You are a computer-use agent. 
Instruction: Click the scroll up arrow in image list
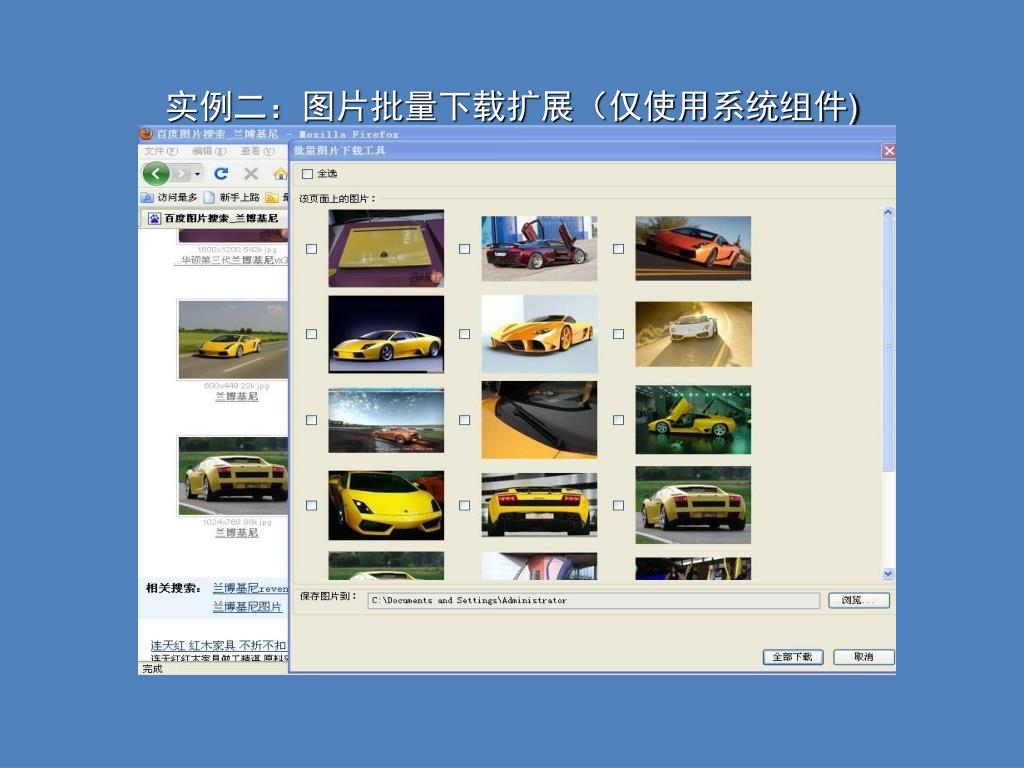(888, 212)
